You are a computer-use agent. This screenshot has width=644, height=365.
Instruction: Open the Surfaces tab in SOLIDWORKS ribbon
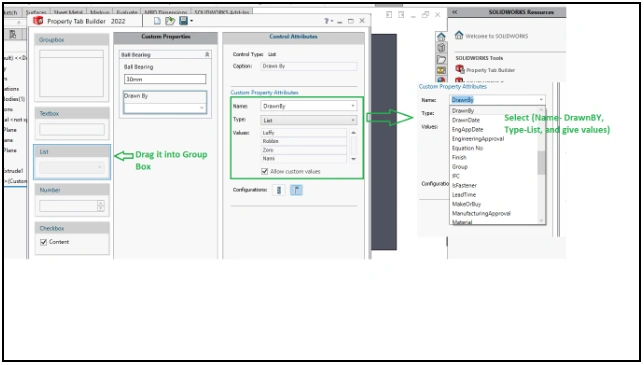(x=36, y=12)
